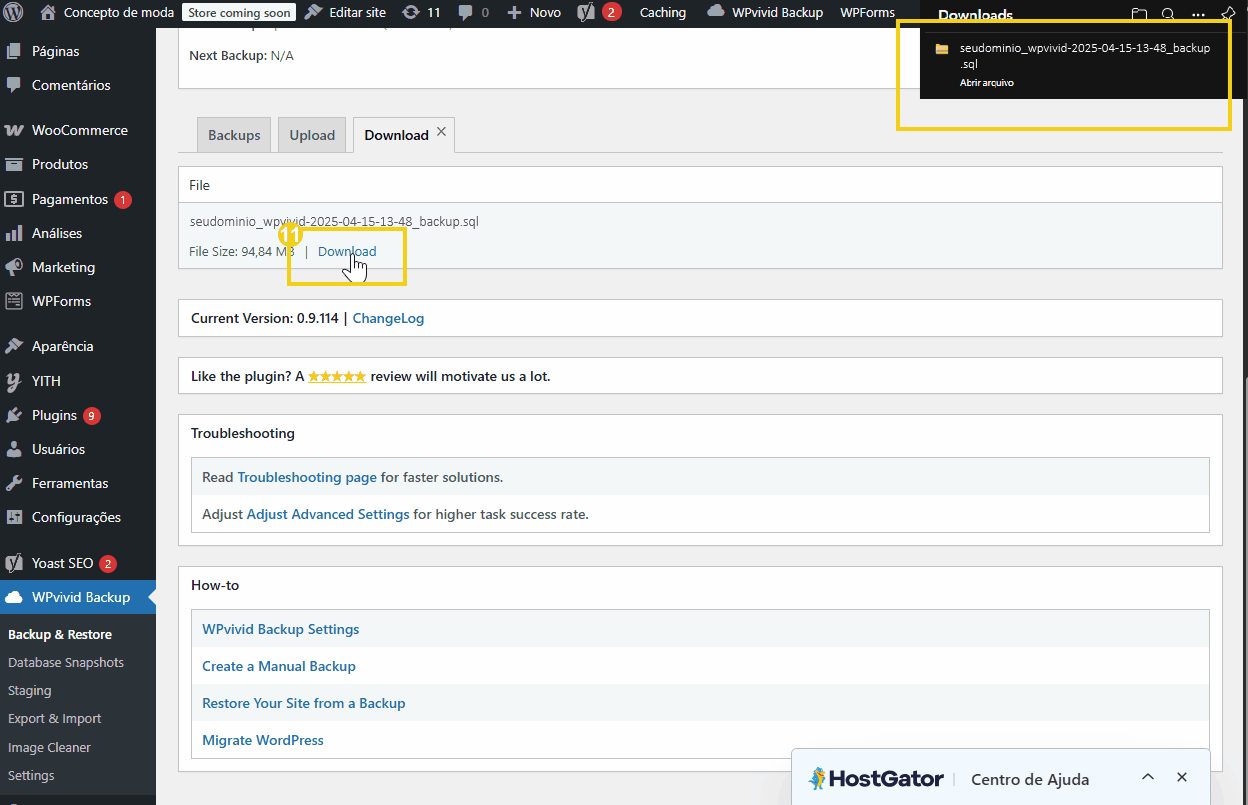Open Troubleshooting page link
1248x805 pixels.
tap(307, 477)
